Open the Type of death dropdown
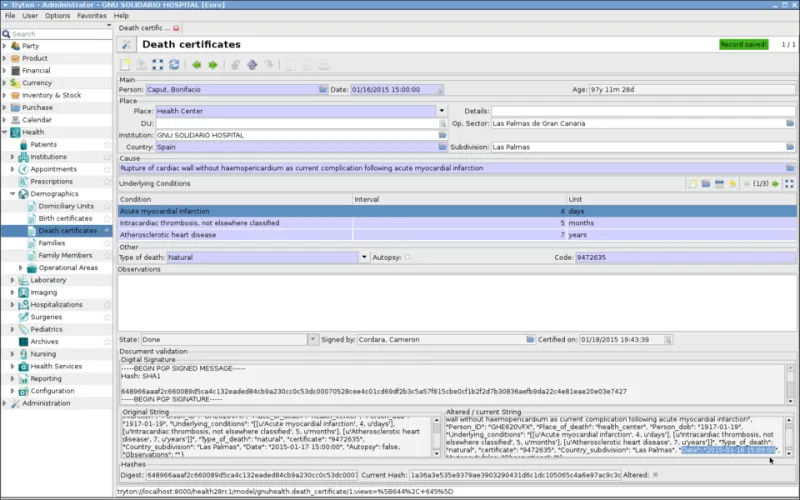Image resolution: width=800 pixels, height=500 pixels. click(x=364, y=257)
